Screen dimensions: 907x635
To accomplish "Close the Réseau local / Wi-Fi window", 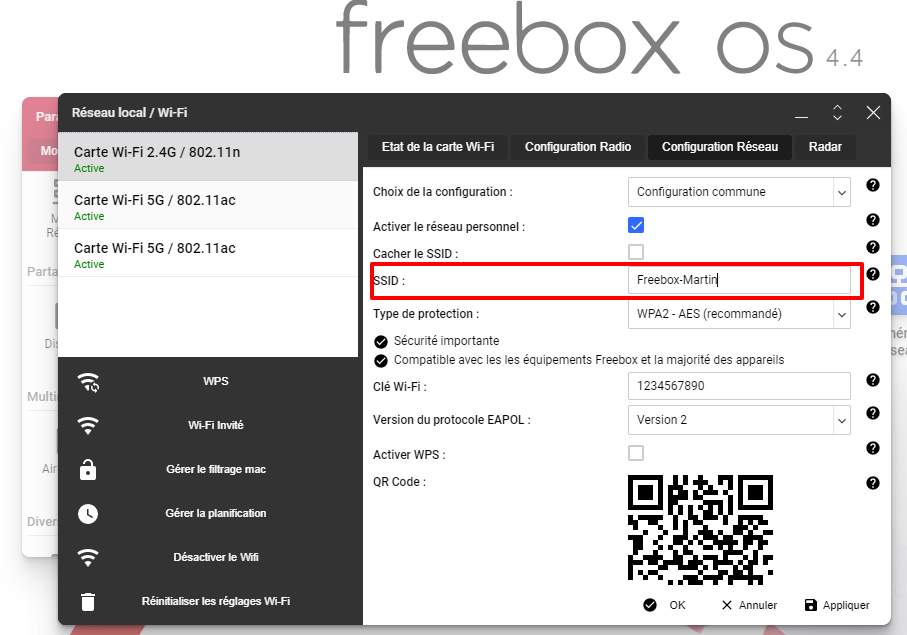I will point(873,112).
